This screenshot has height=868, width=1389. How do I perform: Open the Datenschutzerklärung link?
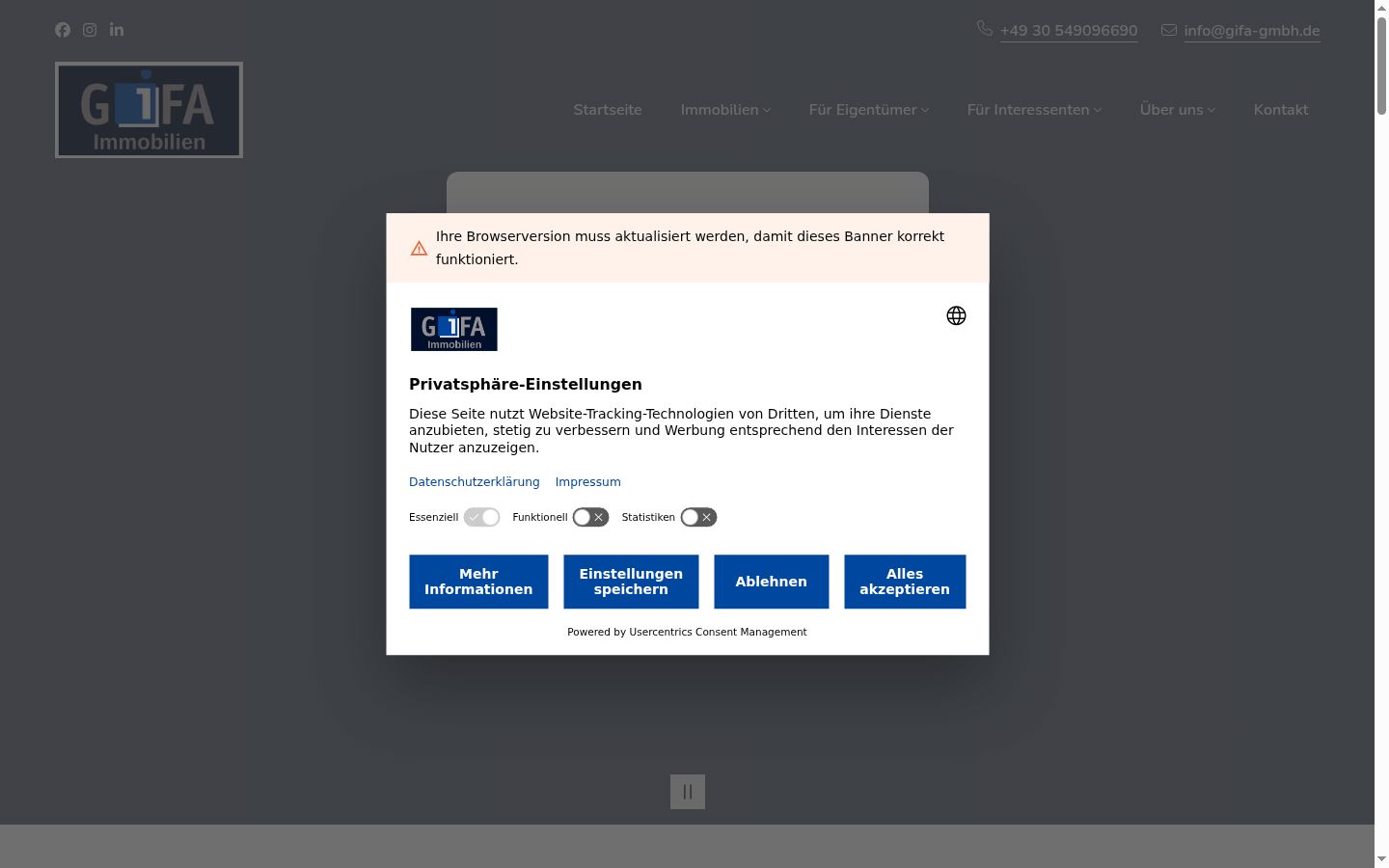pos(475,482)
